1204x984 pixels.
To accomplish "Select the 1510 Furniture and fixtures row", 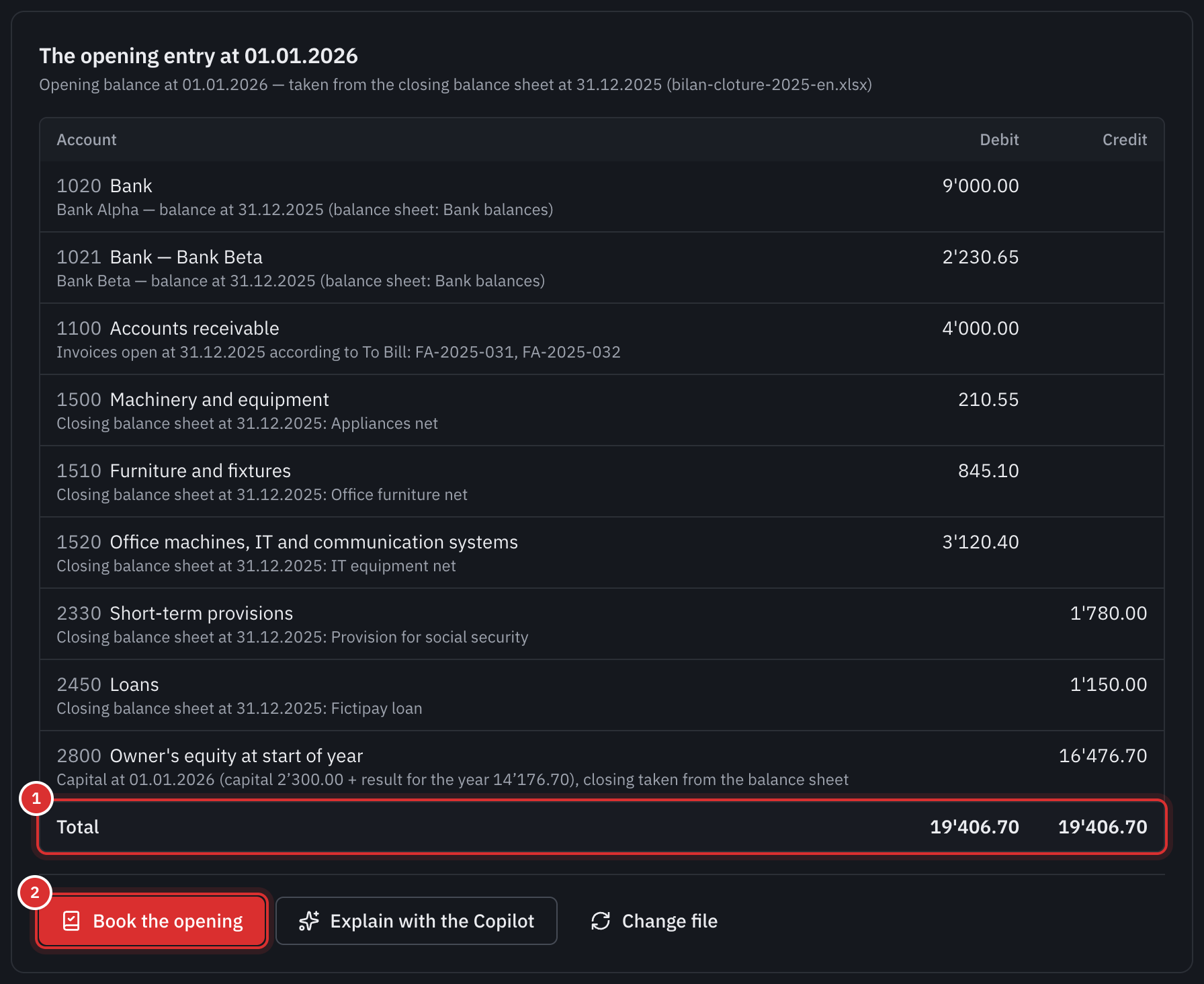I will click(x=602, y=482).
